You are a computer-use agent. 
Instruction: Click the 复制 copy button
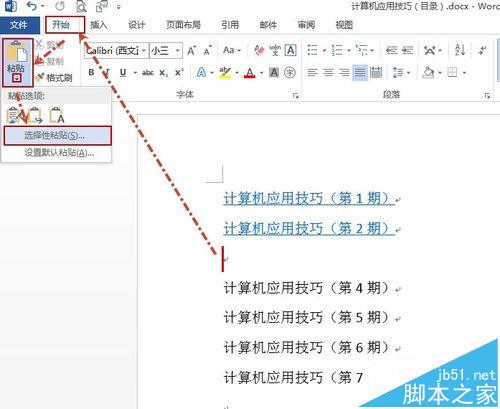click(x=51, y=61)
